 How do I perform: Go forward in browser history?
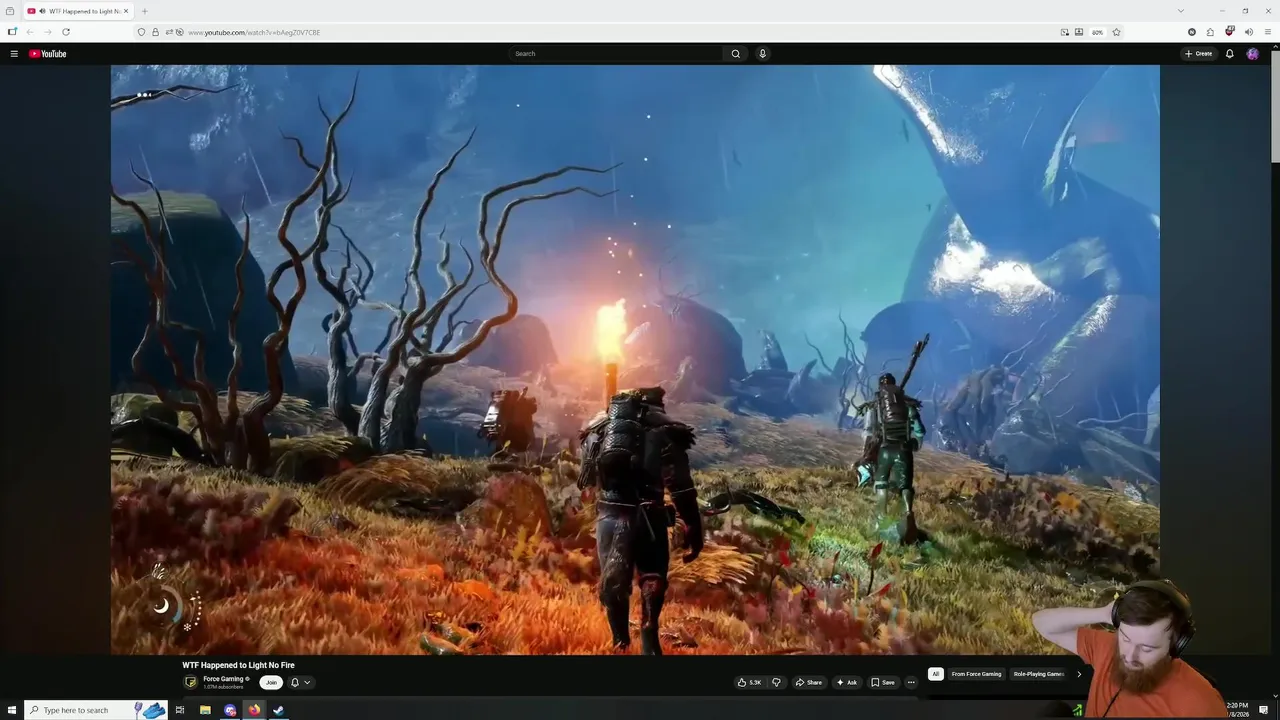[47, 32]
